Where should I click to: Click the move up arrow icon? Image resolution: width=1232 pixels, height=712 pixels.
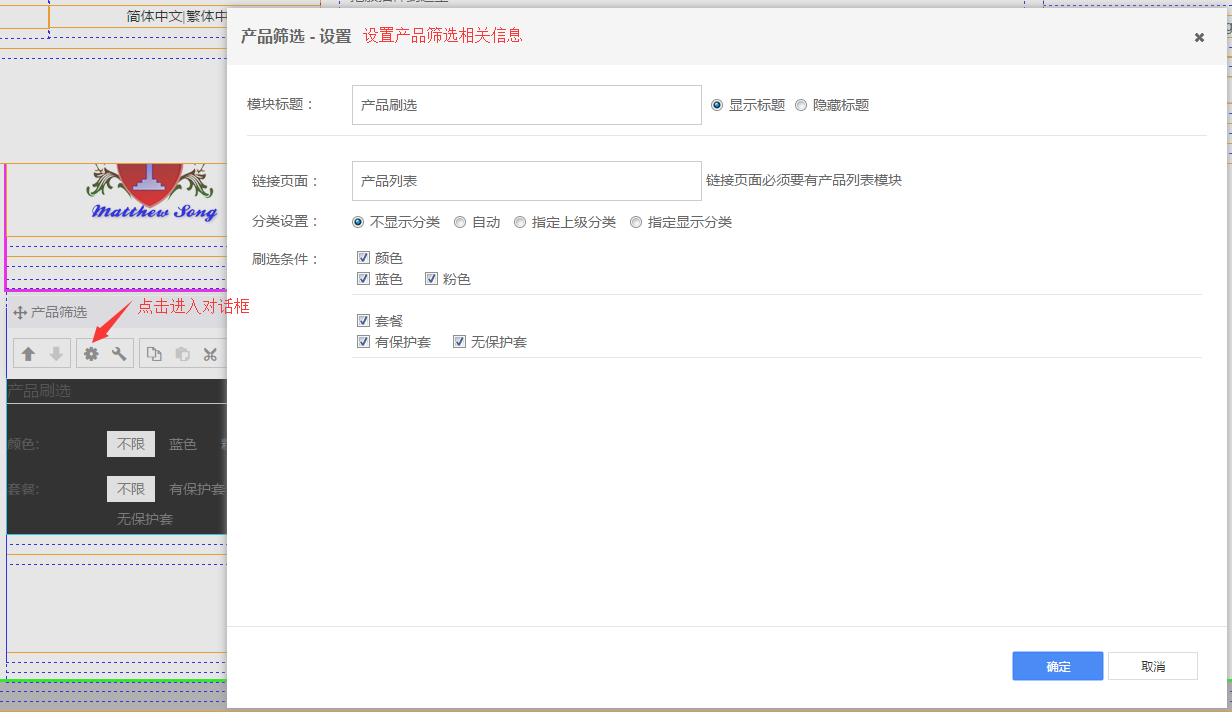[x=29, y=354]
